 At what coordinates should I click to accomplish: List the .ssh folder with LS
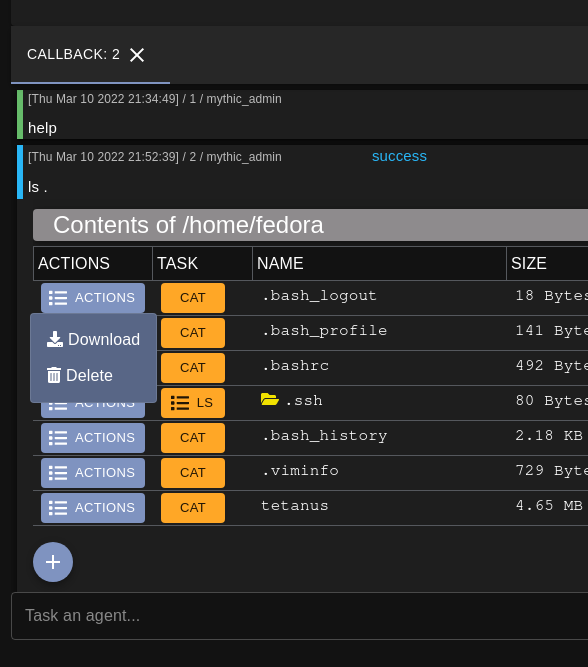coord(193,403)
